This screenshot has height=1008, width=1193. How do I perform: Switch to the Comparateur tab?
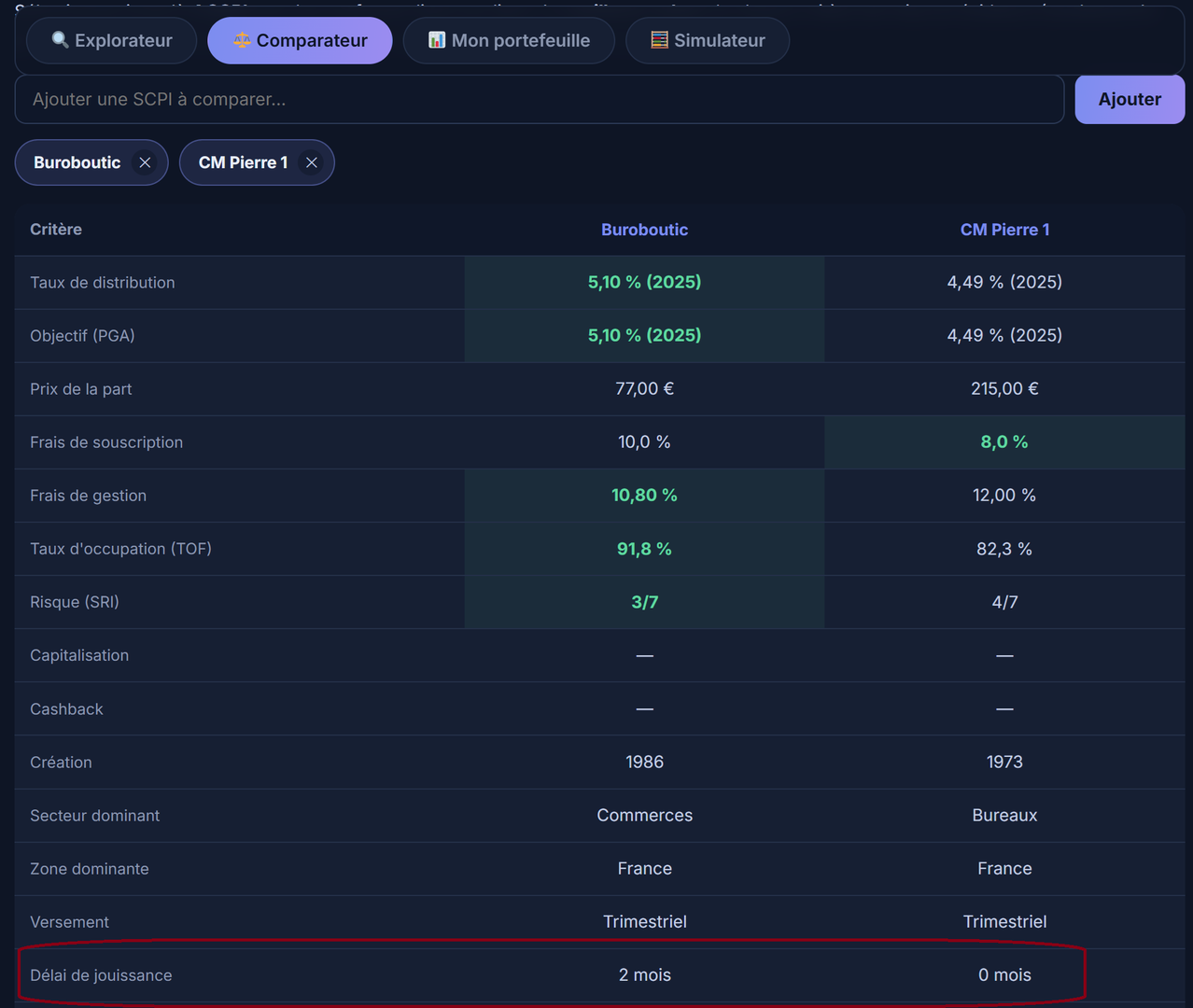(x=300, y=40)
